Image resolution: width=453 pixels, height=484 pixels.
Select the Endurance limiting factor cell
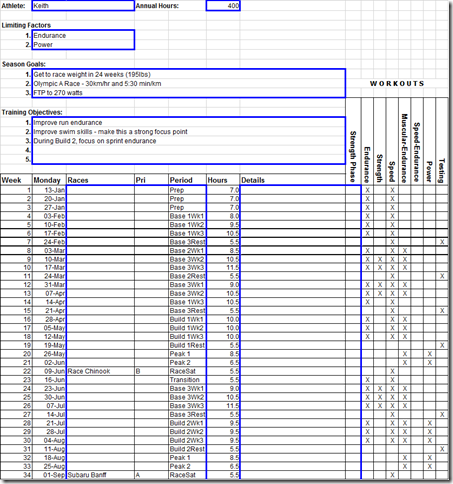pyautogui.click(x=83, y=35)
